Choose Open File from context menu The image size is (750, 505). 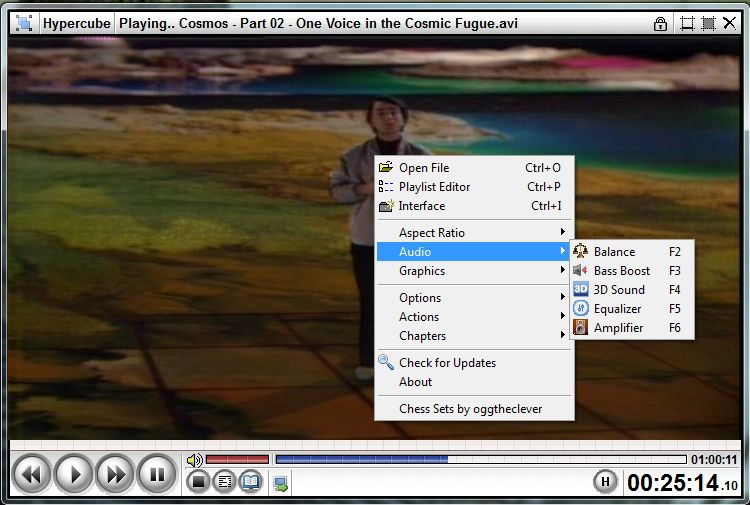click(x=474, y=168)
